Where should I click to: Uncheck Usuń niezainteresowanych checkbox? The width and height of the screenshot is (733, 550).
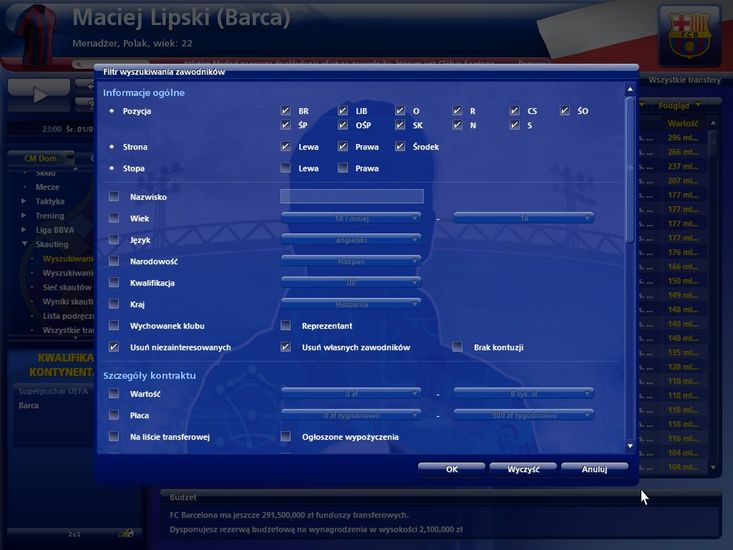(115, 347)
